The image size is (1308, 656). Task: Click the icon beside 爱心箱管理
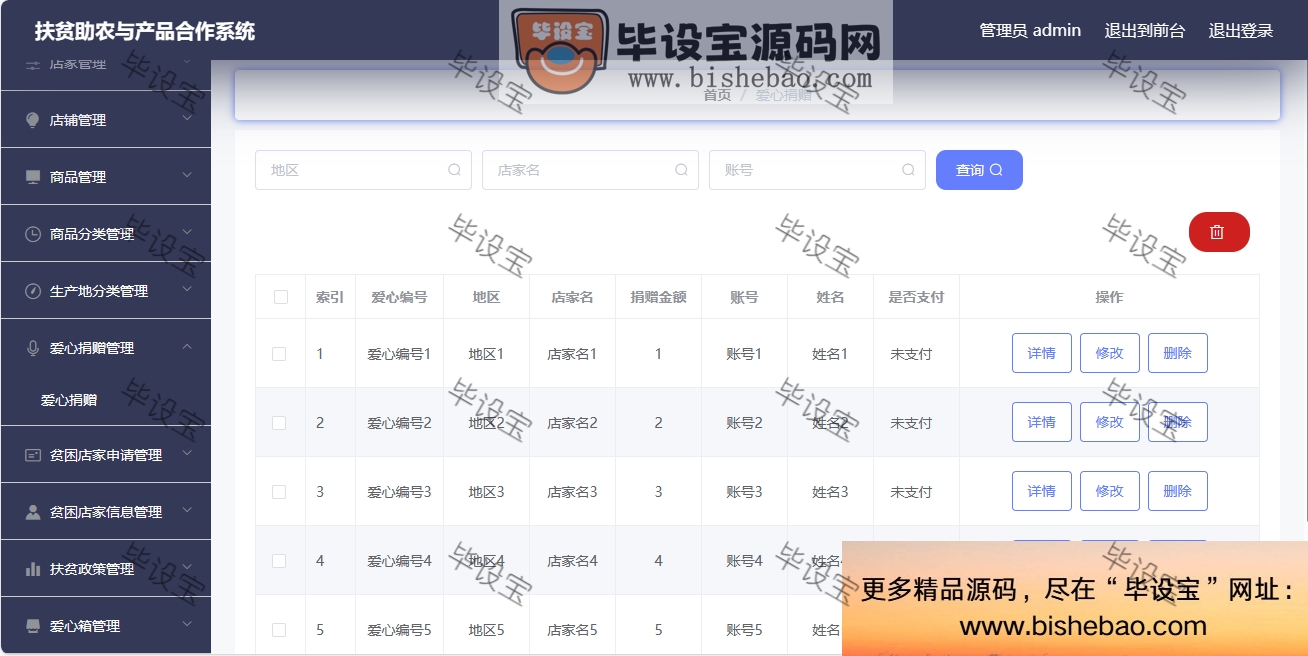point(33,626)
